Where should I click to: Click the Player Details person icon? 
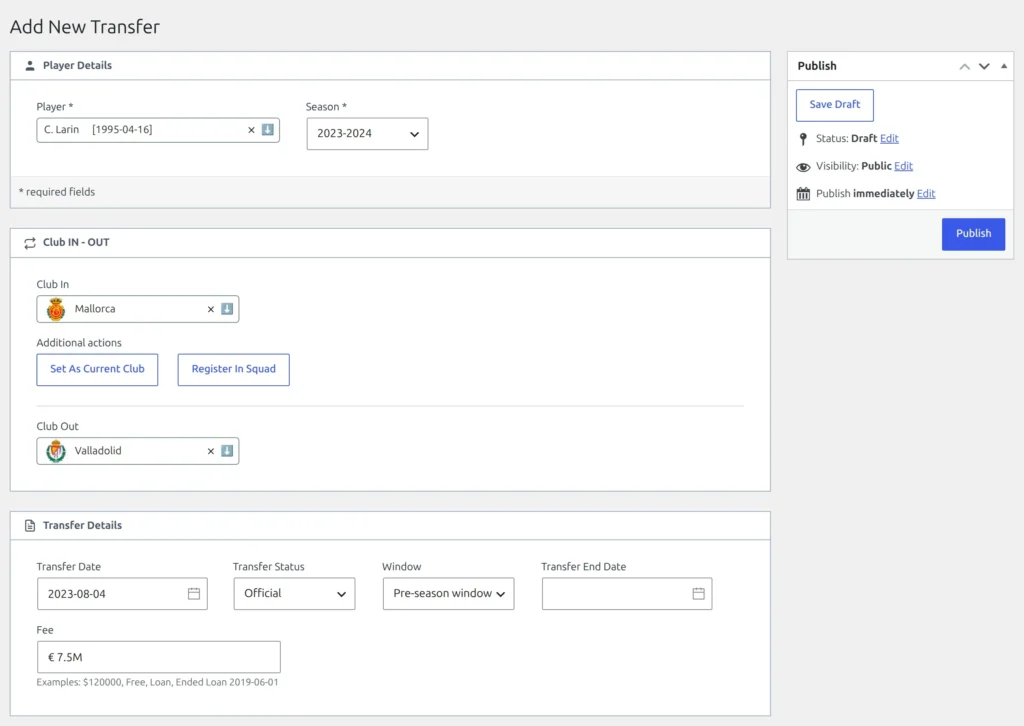(29, 66)
